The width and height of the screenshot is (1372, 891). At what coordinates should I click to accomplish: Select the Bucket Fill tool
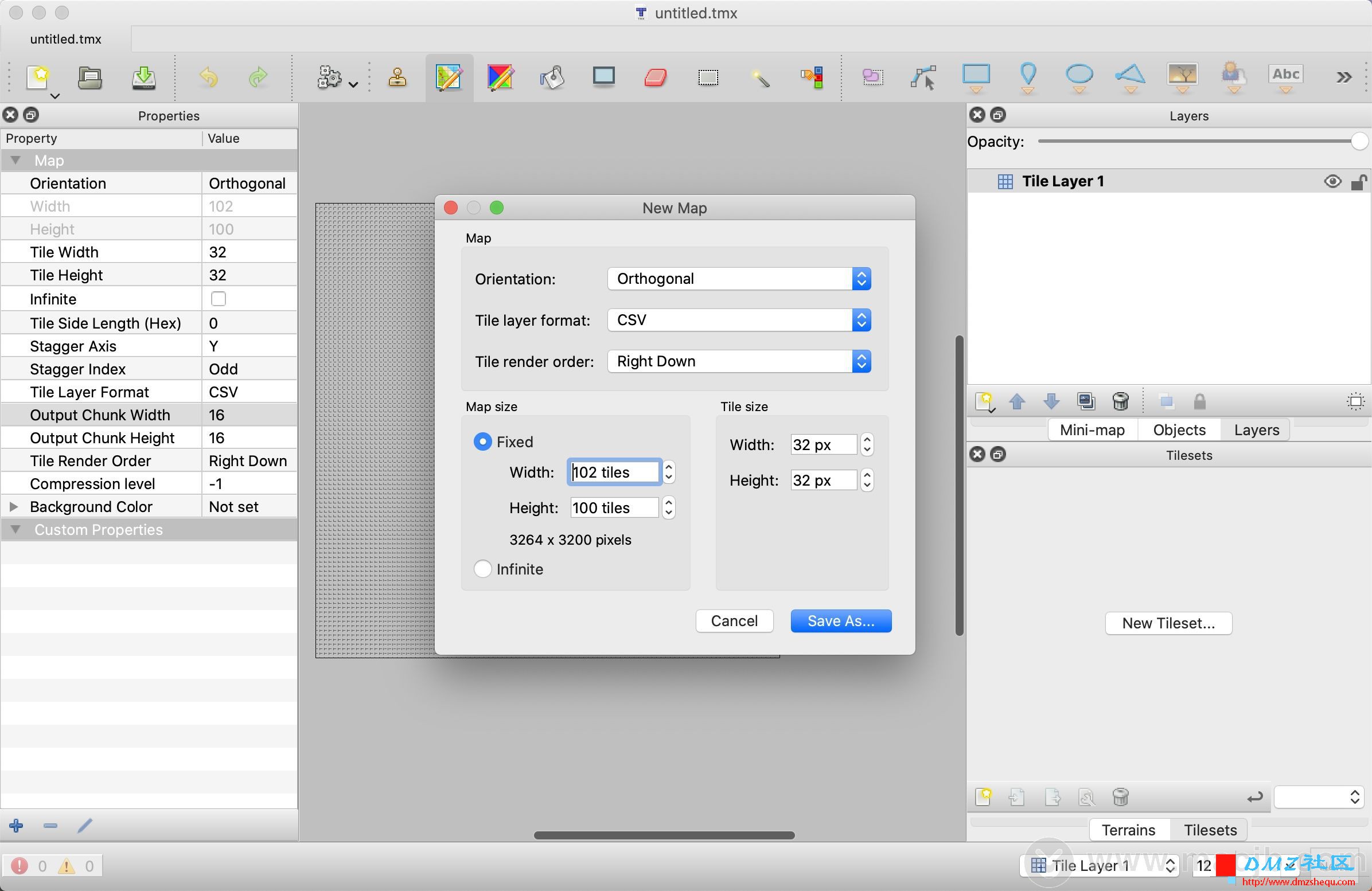[552, 77]
